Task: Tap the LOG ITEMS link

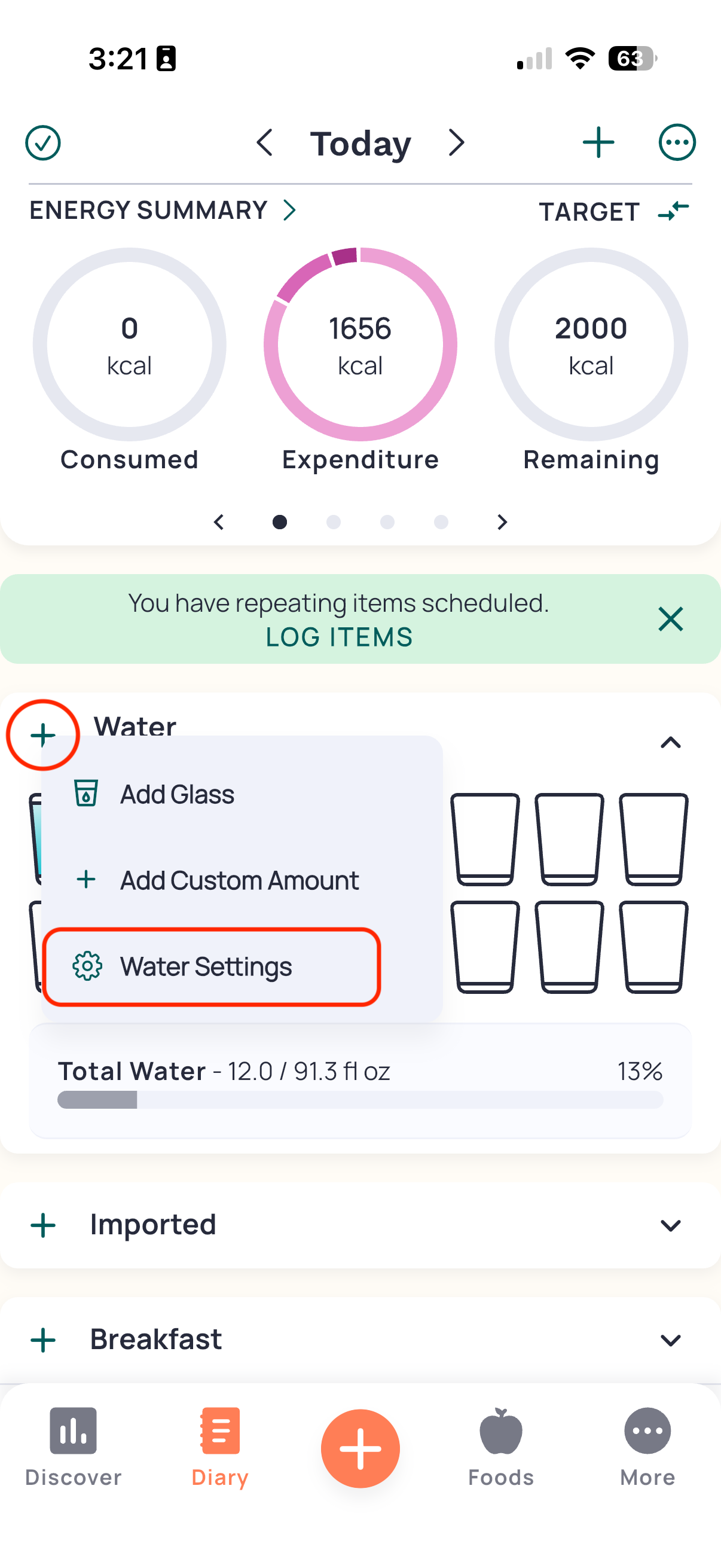Action: pyautogui.click(x=339, y=637)
